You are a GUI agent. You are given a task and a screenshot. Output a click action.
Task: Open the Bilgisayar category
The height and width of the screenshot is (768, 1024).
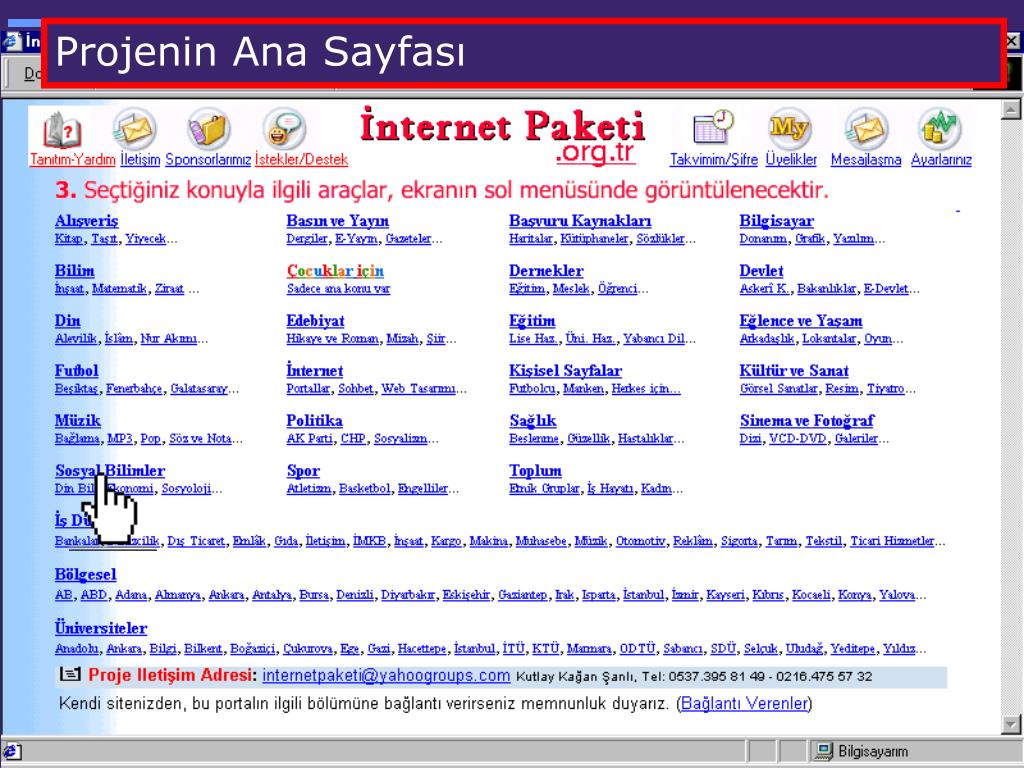776,221
